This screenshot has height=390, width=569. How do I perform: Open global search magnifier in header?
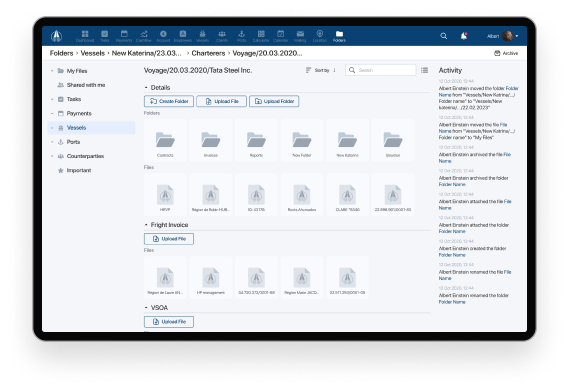coord(443,36)
